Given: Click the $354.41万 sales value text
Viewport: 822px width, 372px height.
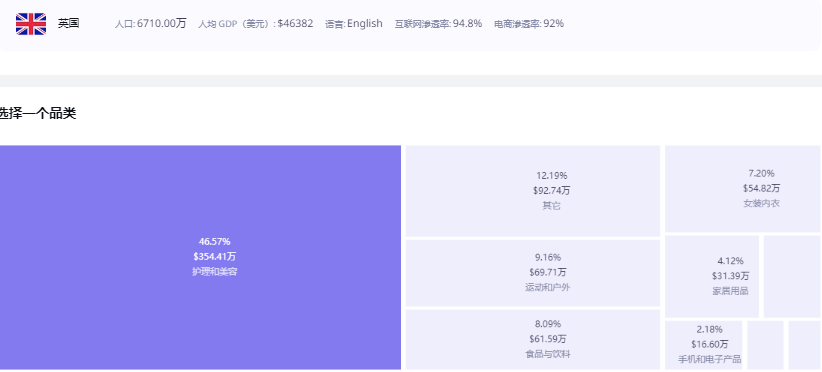Looking at the screenshot, I should (x=214, y=257).
